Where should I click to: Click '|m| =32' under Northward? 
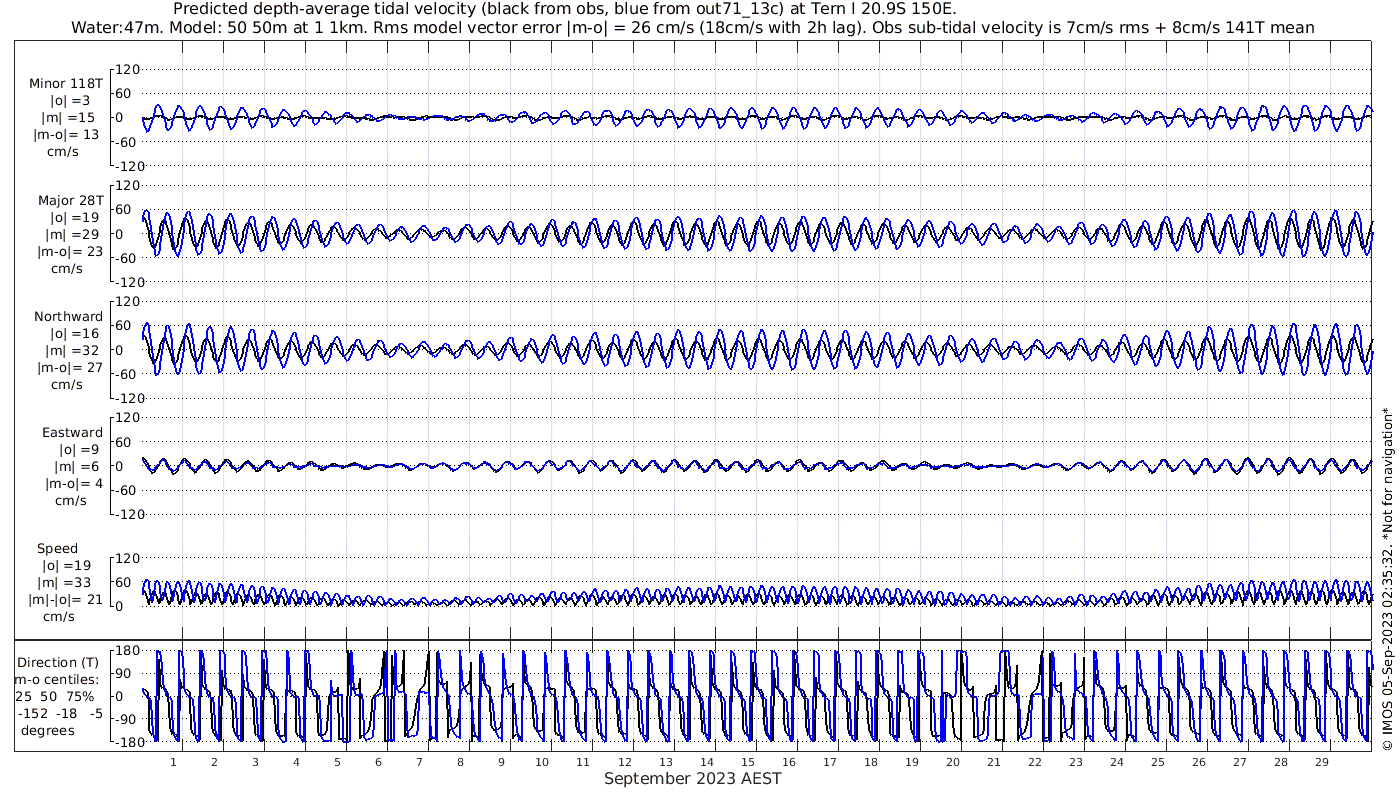[71, 350]
